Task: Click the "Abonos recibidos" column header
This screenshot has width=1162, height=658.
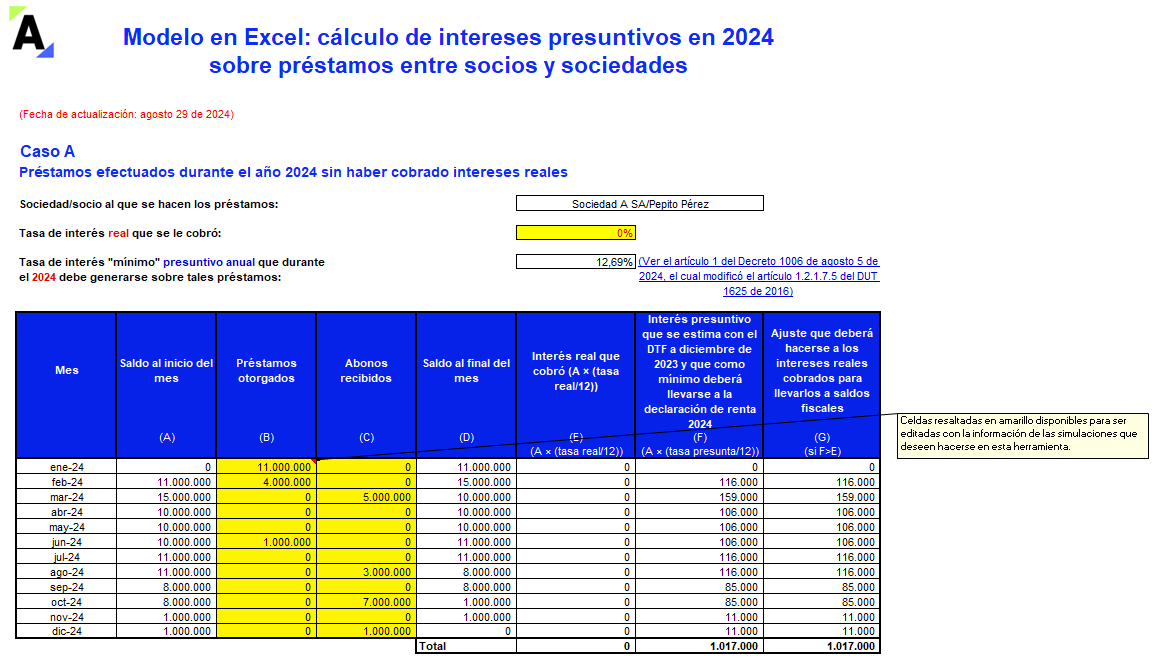Action: pyautogui.click(x=366, y=385)
